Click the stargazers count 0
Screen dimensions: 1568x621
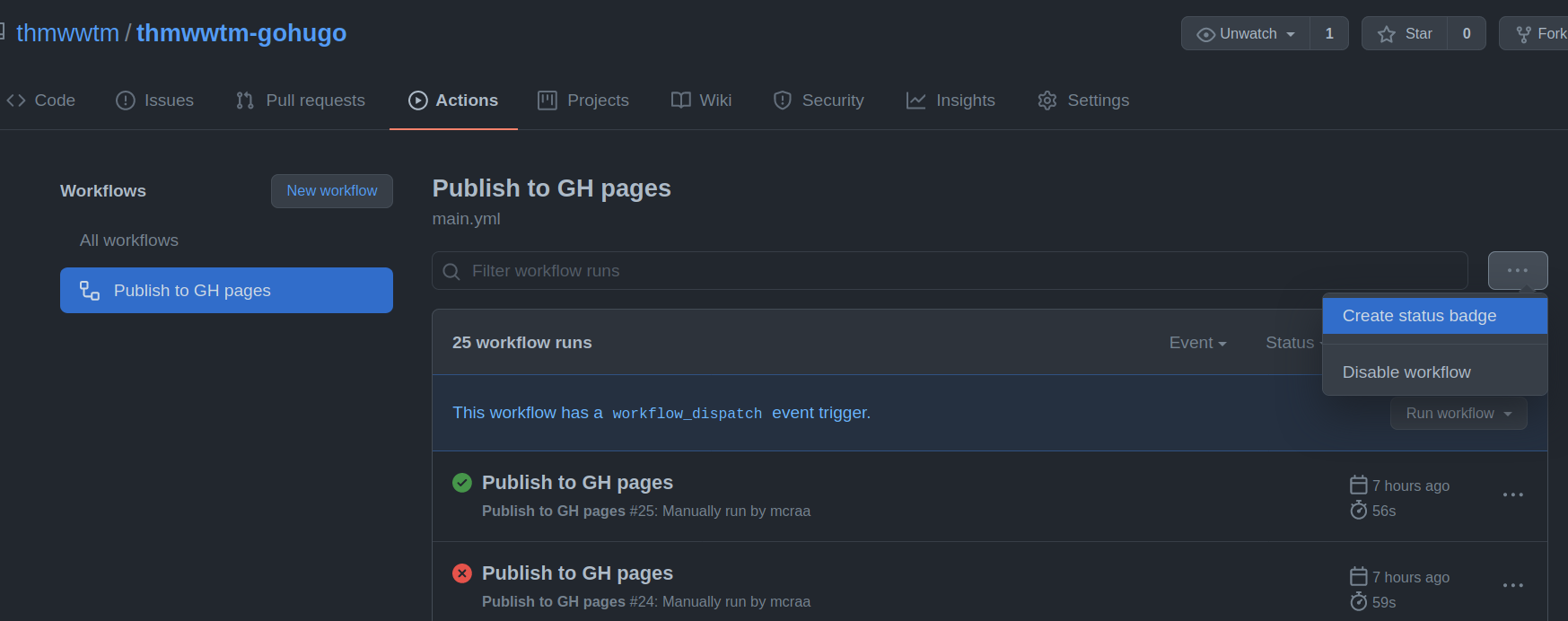[1467, 33]
